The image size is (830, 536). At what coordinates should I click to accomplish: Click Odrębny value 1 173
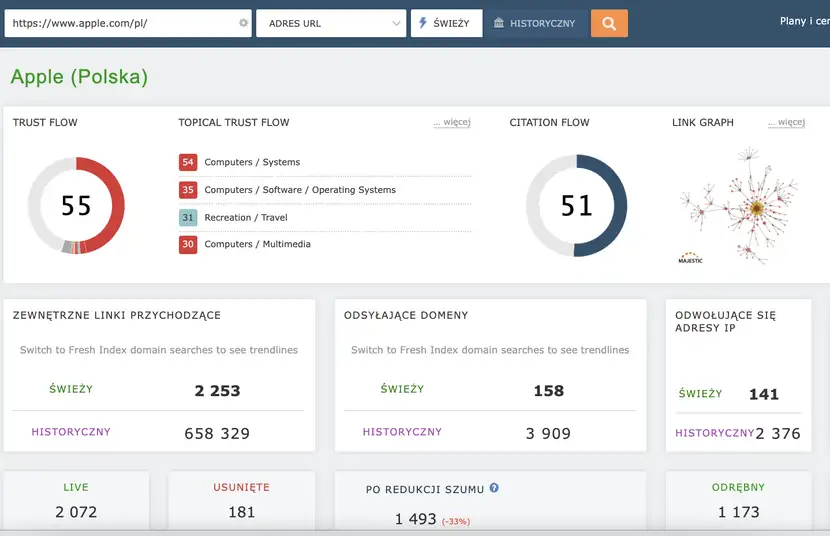pos(738,512)
